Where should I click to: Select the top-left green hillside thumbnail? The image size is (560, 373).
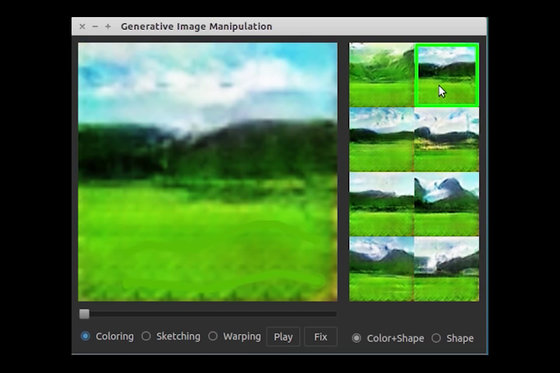coord(381,75)
